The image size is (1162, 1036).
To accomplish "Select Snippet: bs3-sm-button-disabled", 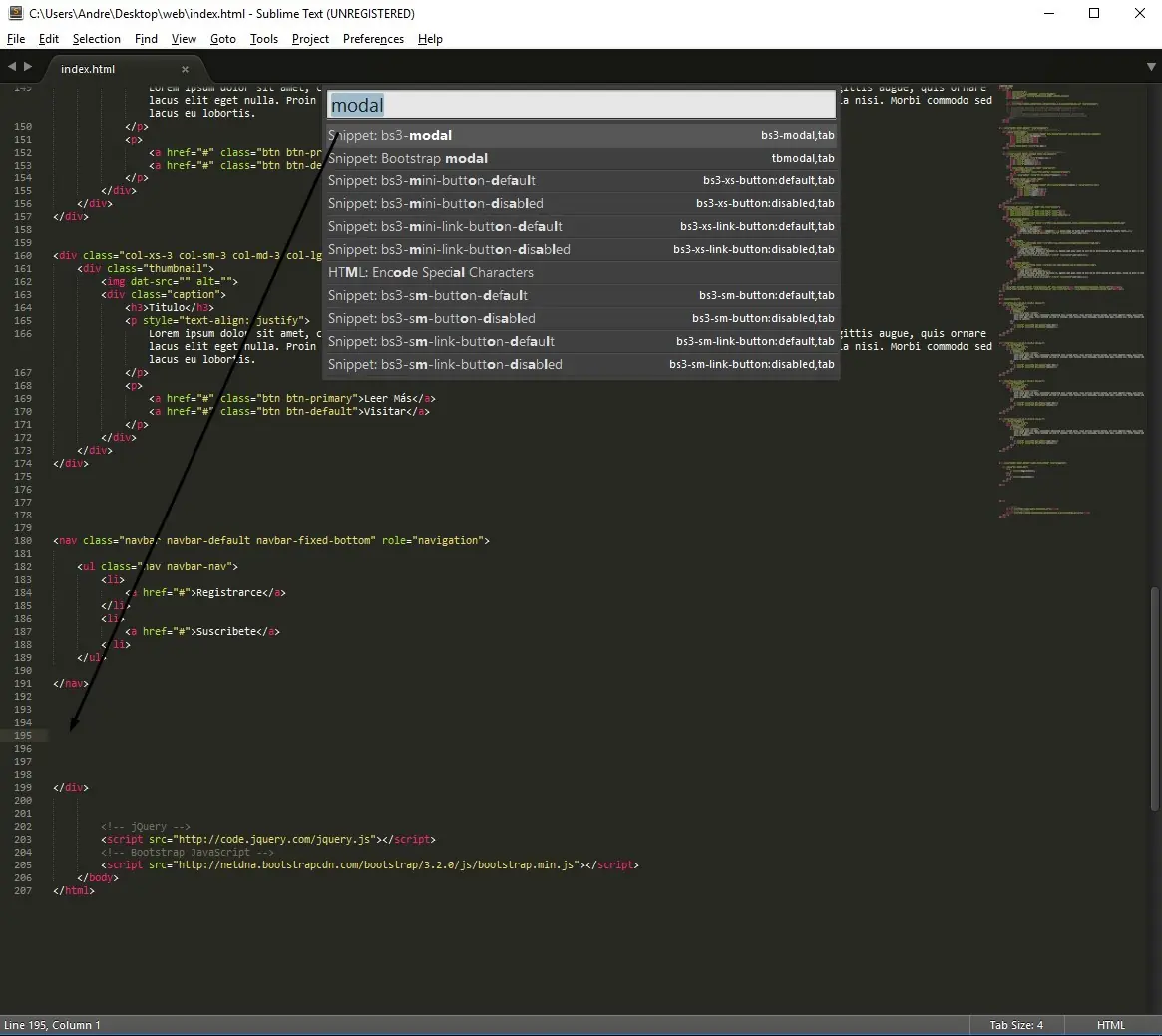I will click(x=581, y=319).
